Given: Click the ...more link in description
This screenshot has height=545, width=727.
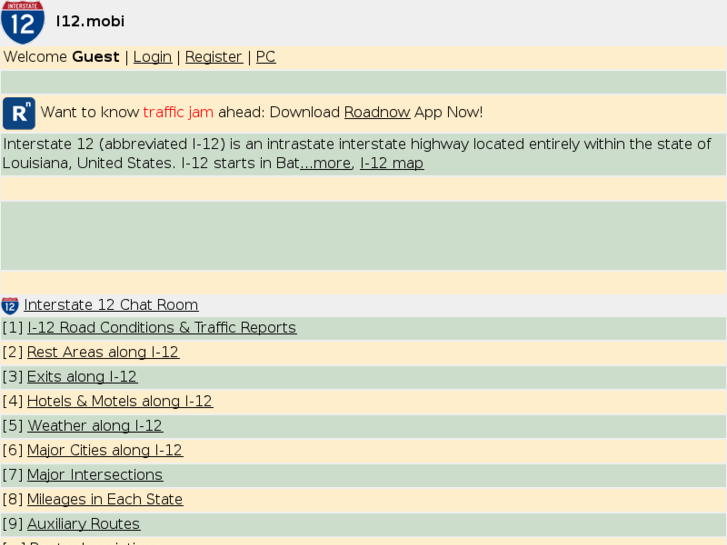Looking at the screenshot, I should coord(326,163).
